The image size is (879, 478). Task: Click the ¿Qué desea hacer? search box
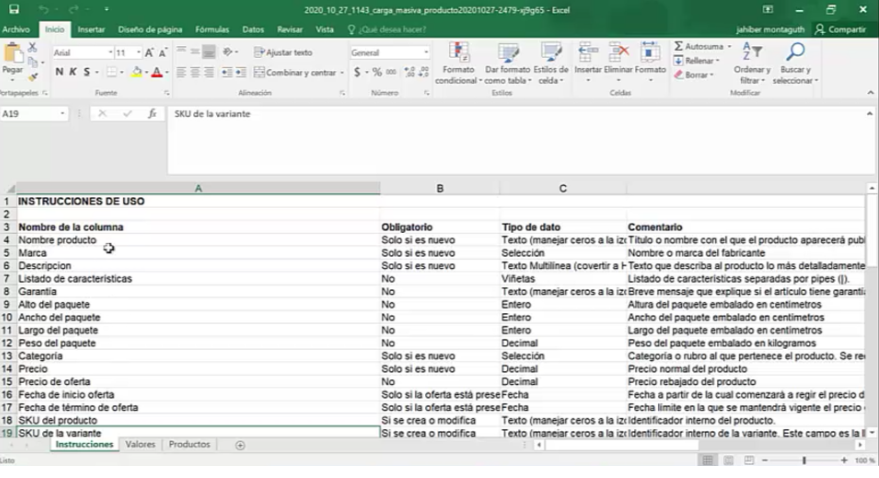tap(387, 29)
